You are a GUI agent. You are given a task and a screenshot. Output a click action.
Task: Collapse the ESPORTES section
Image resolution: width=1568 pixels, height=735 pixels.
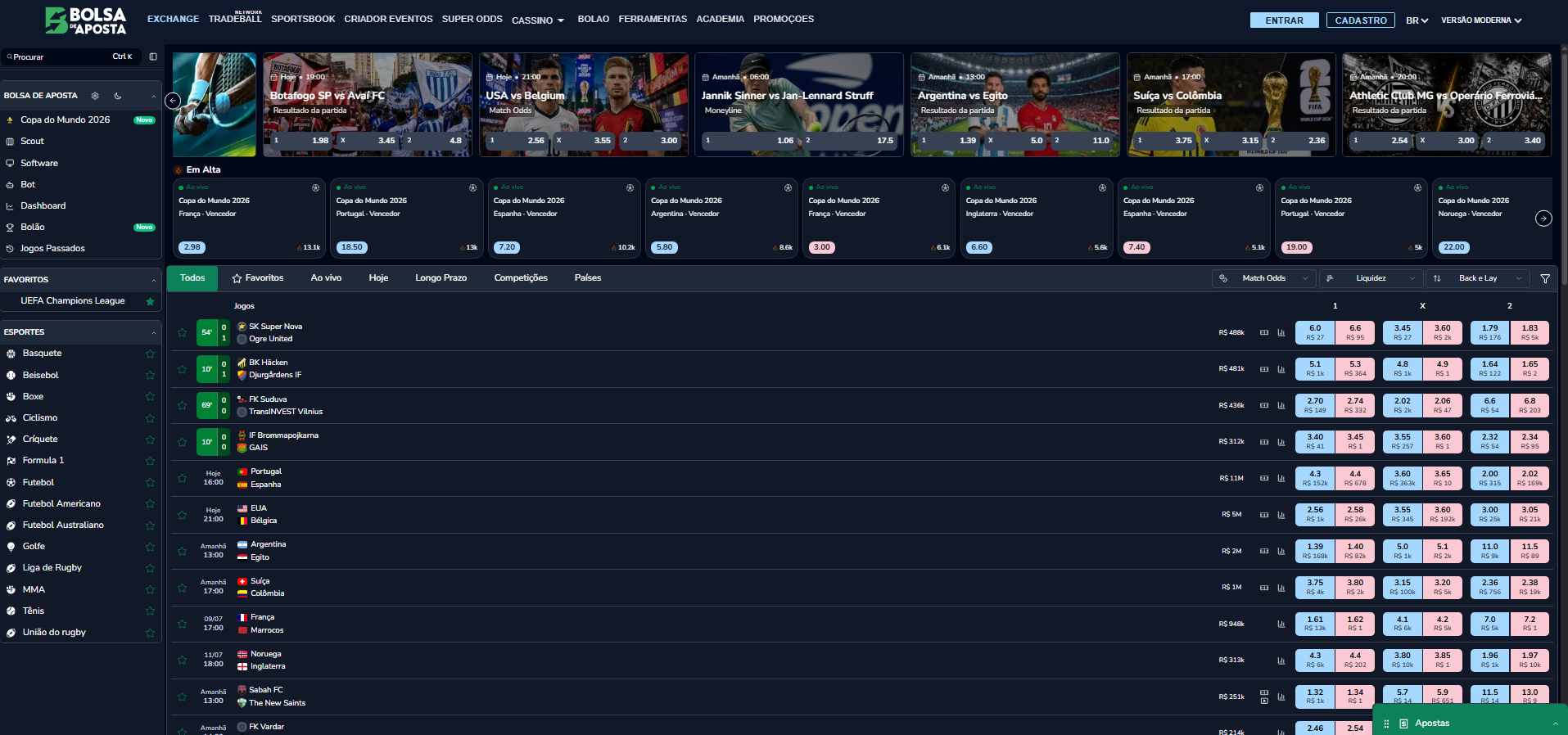[153, 332]
